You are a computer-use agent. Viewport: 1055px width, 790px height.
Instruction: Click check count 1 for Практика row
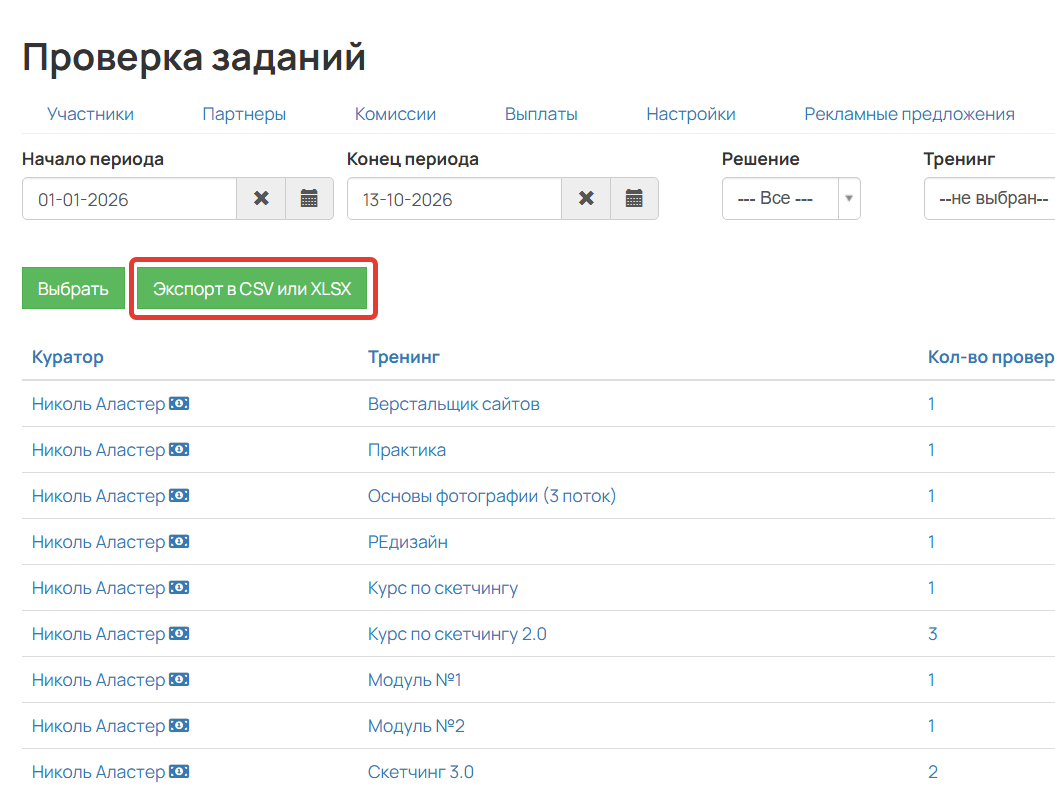(931, 450)
